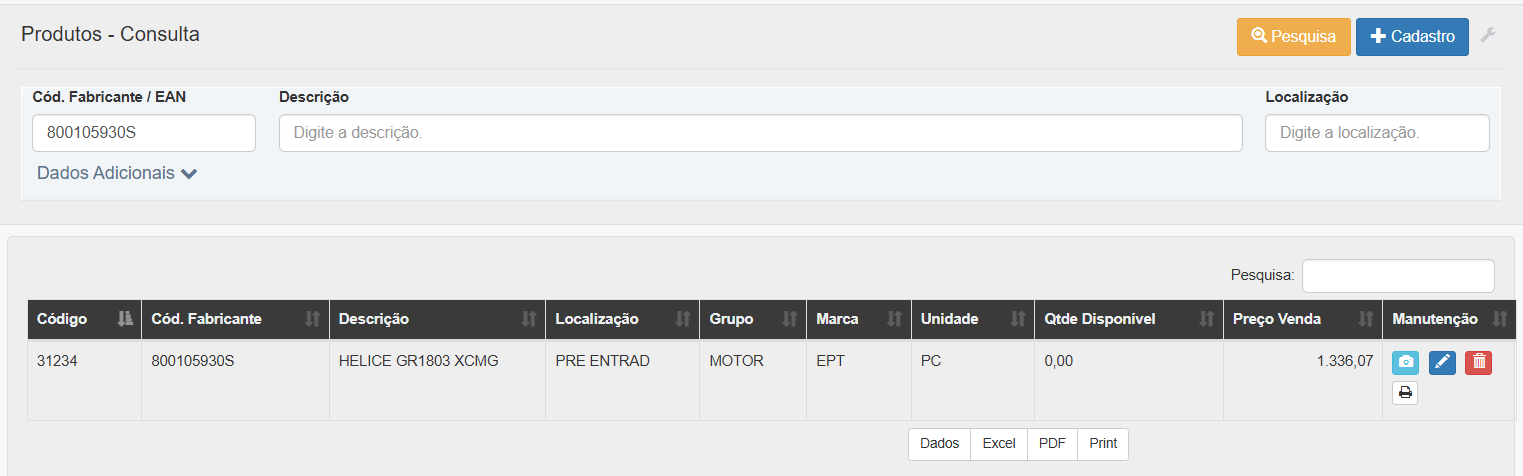1523x476 pixels.
Task: Click the Print button below the table
Action: click(x=1103, y=444)
